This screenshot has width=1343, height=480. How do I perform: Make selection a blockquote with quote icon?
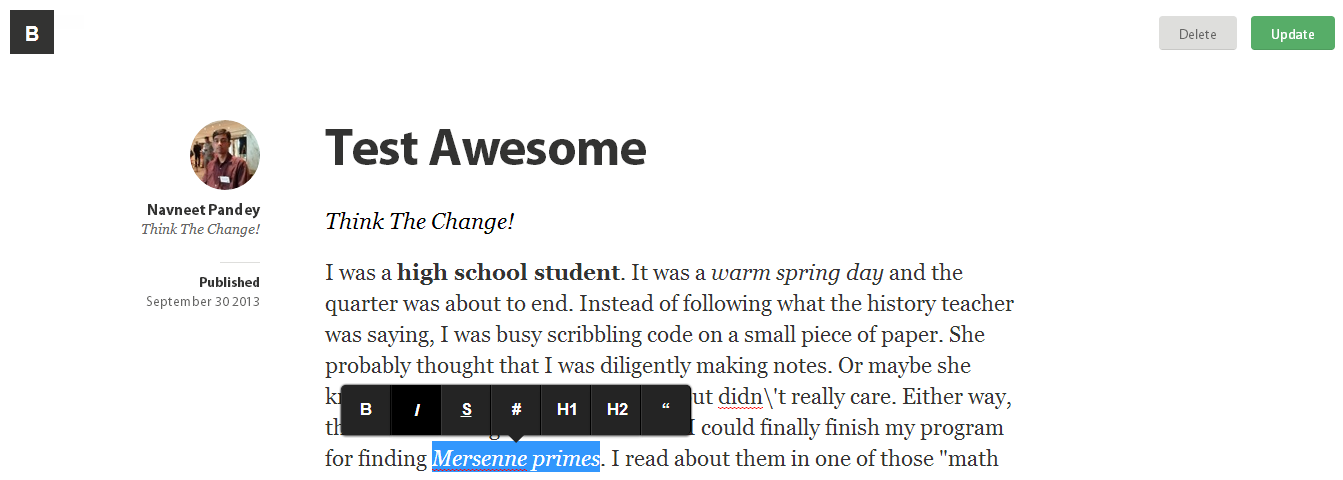(665, 410)
